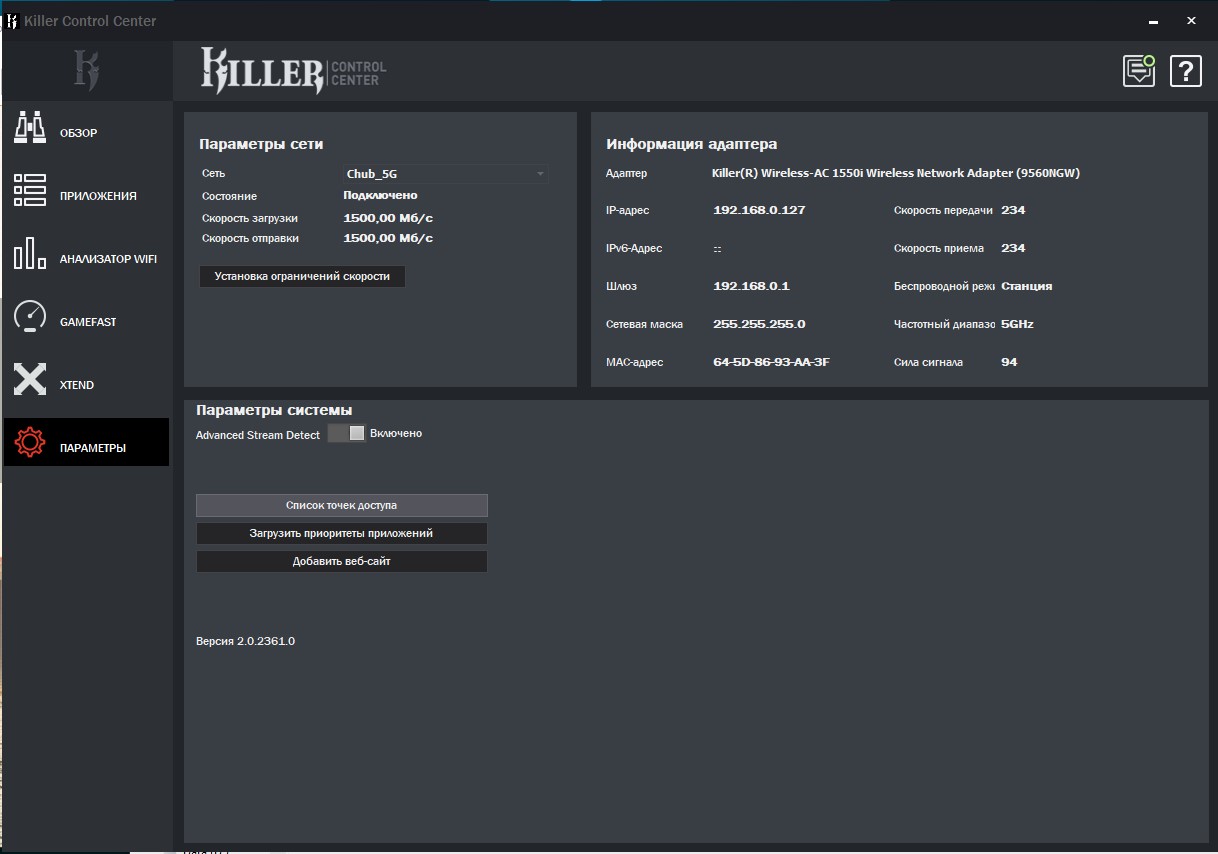Click the Скорость отправки 1500,00 Мб/с value
Viewport: 1218px width, 854px height.
point(388,238)
